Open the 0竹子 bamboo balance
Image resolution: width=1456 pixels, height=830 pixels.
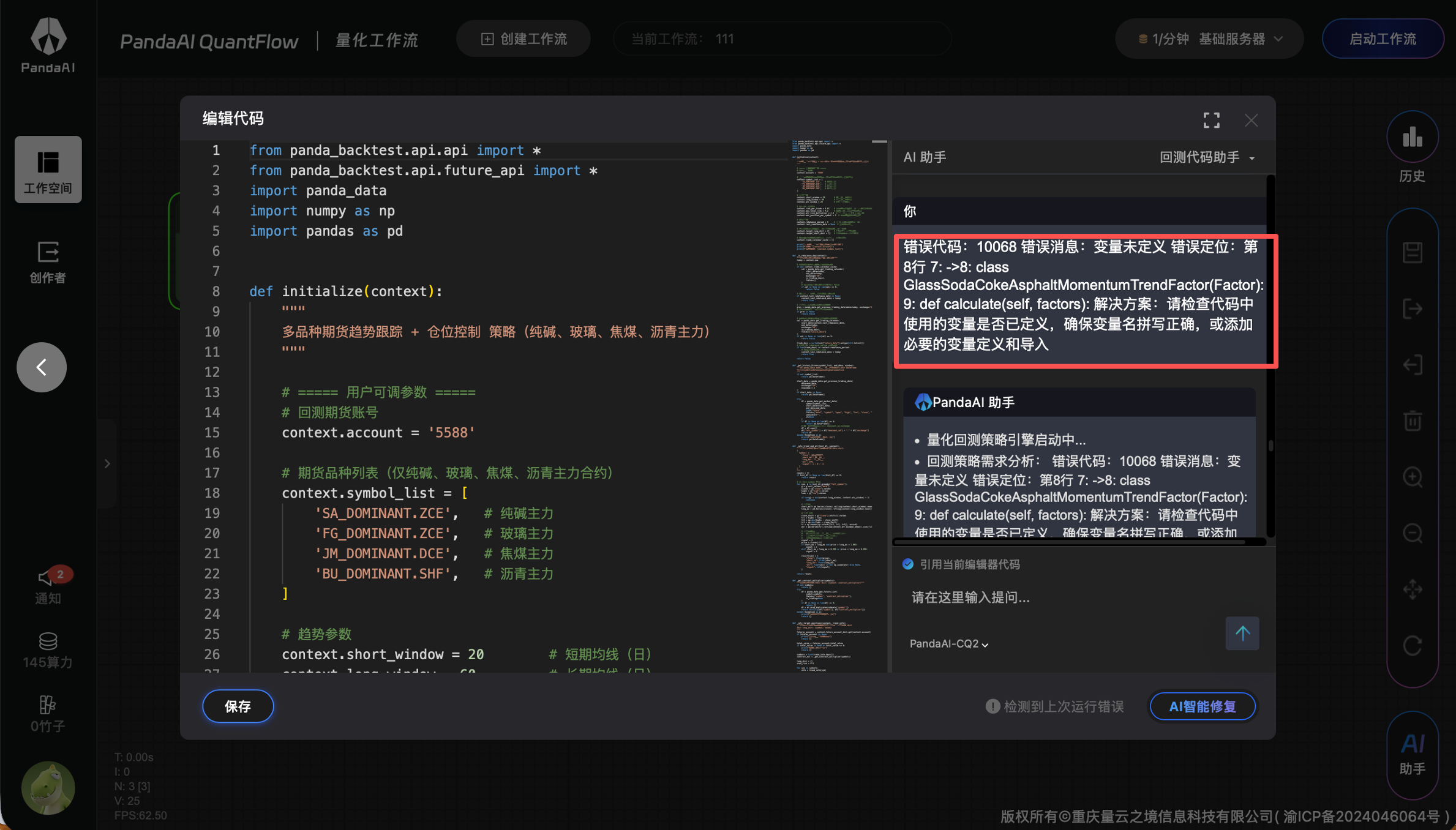(48, 714)
